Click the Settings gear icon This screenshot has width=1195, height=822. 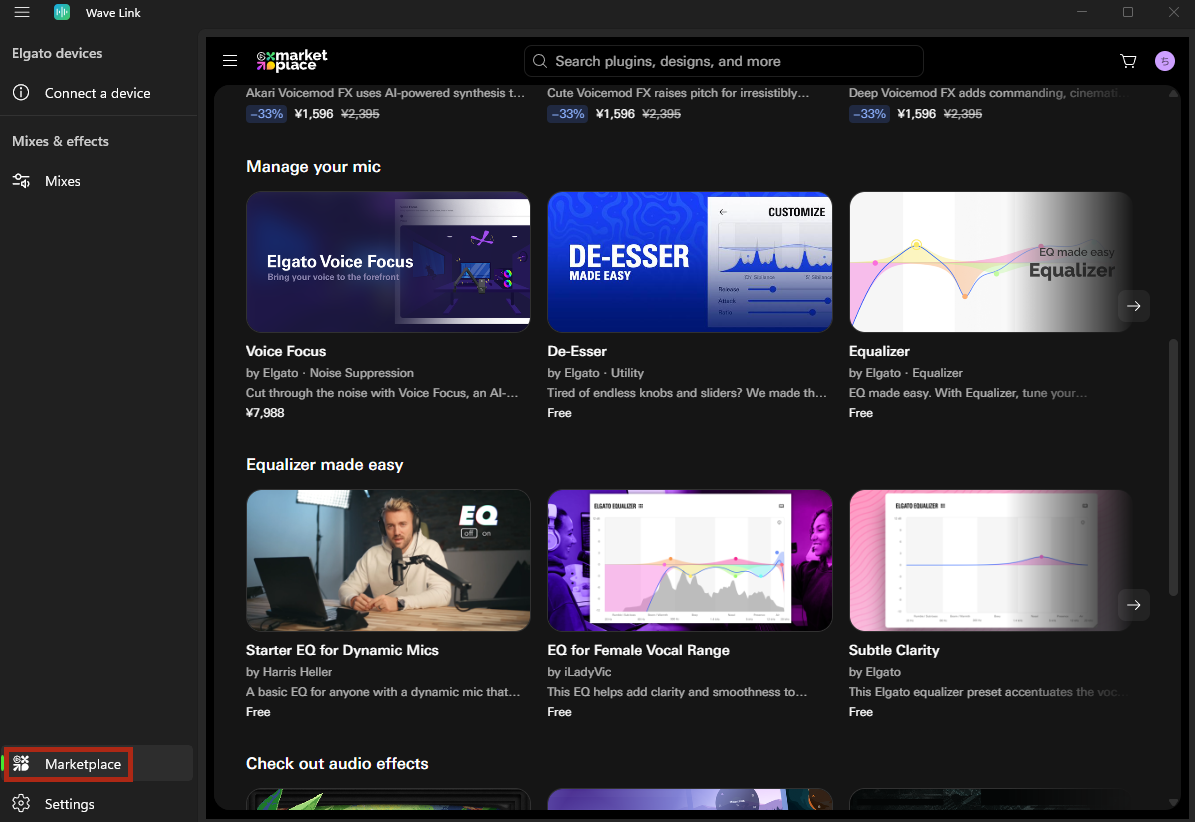(21, 804)
